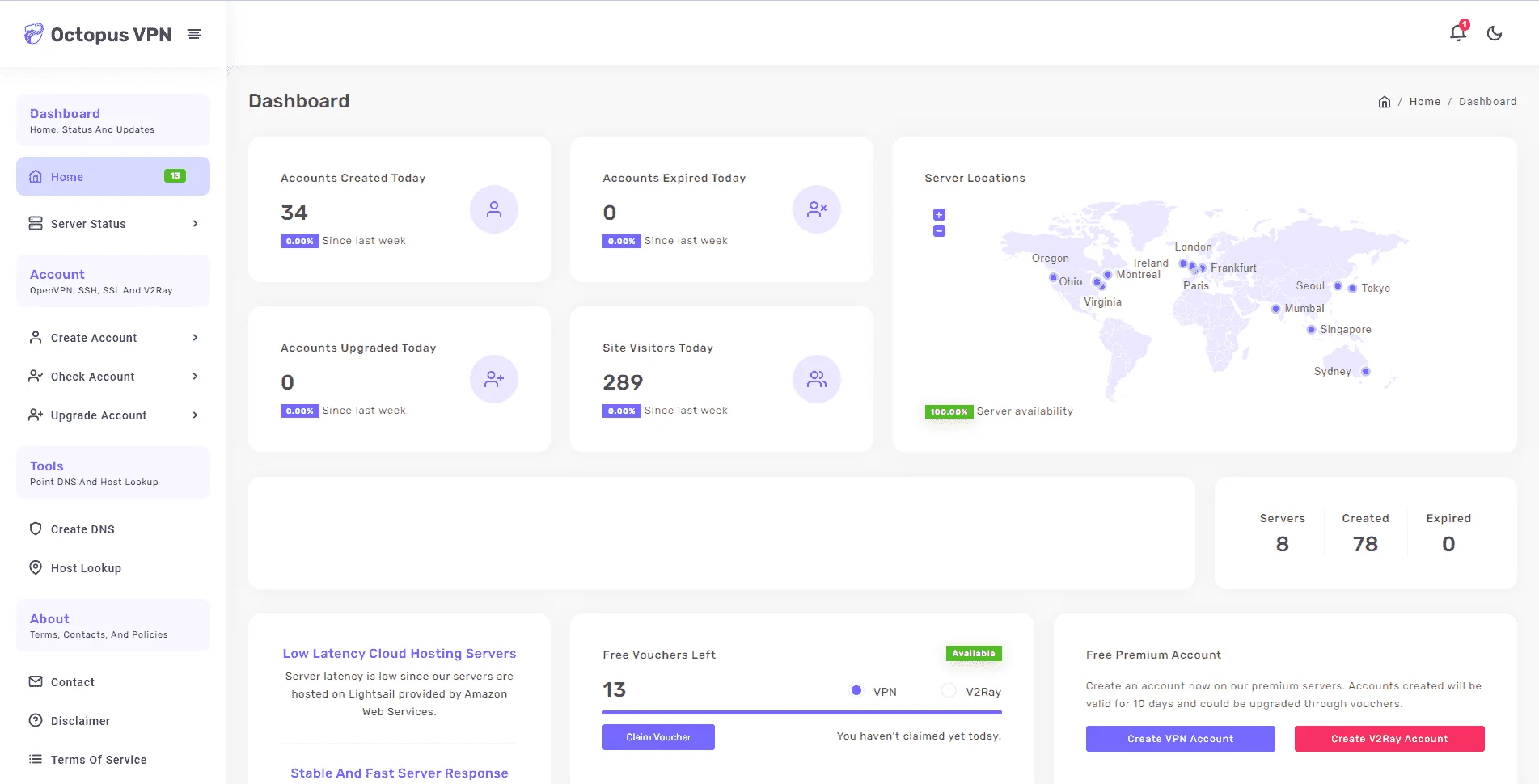Expand the Server Status submenu
The image size is (1539, 784).
tap(113, 224)
